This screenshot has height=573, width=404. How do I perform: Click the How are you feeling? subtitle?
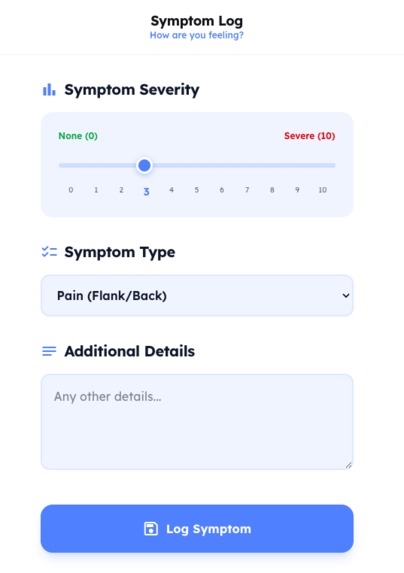click(x=197, y=35)
